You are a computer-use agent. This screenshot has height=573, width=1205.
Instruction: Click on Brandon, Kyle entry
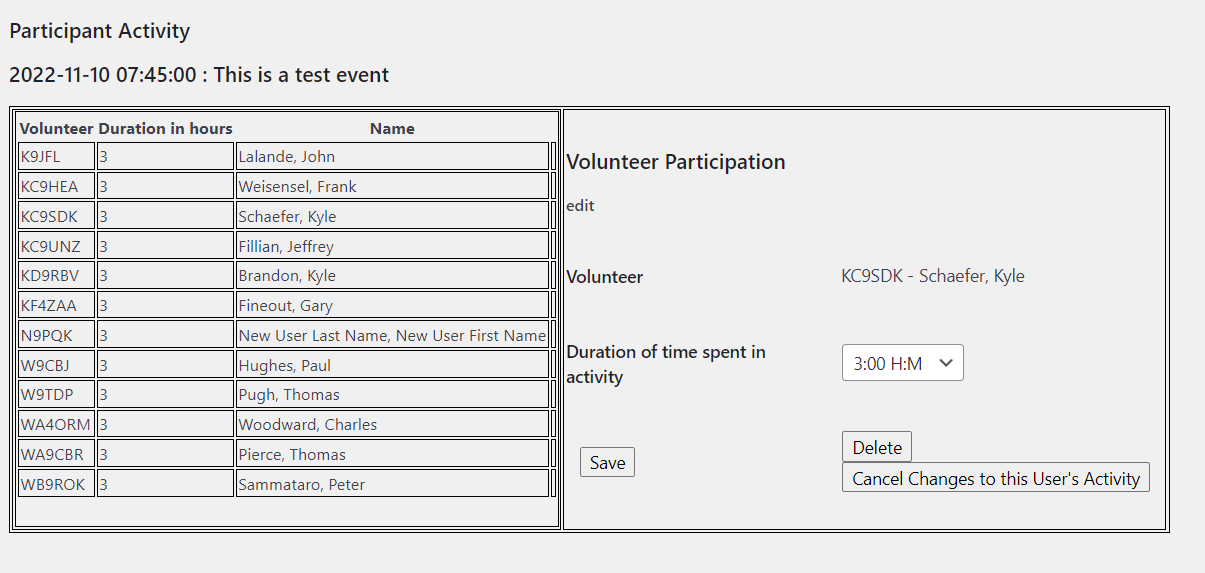coord(392,275)
